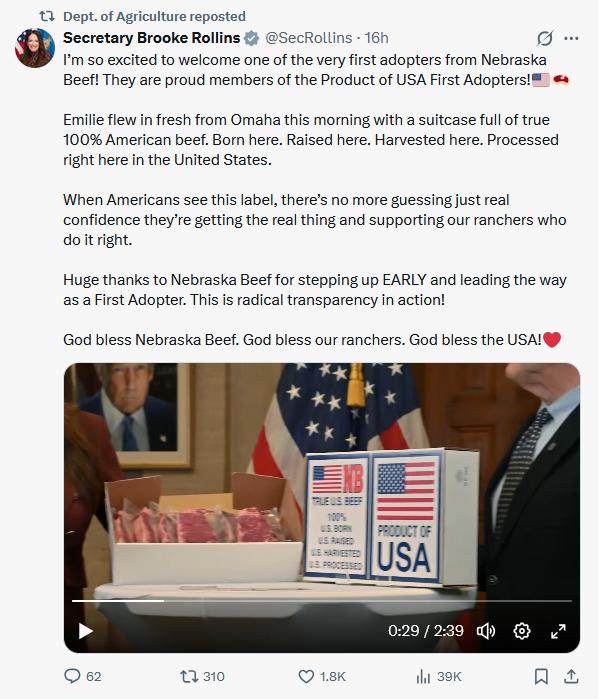Open the @SecRollins handle link

308,38
